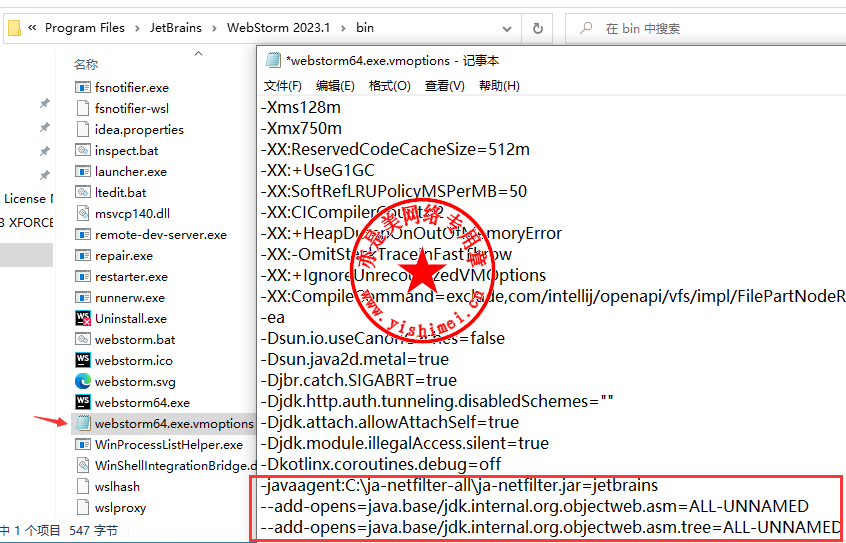
Task: Select the webstorm.bat file name
Action: click(135, 340)
